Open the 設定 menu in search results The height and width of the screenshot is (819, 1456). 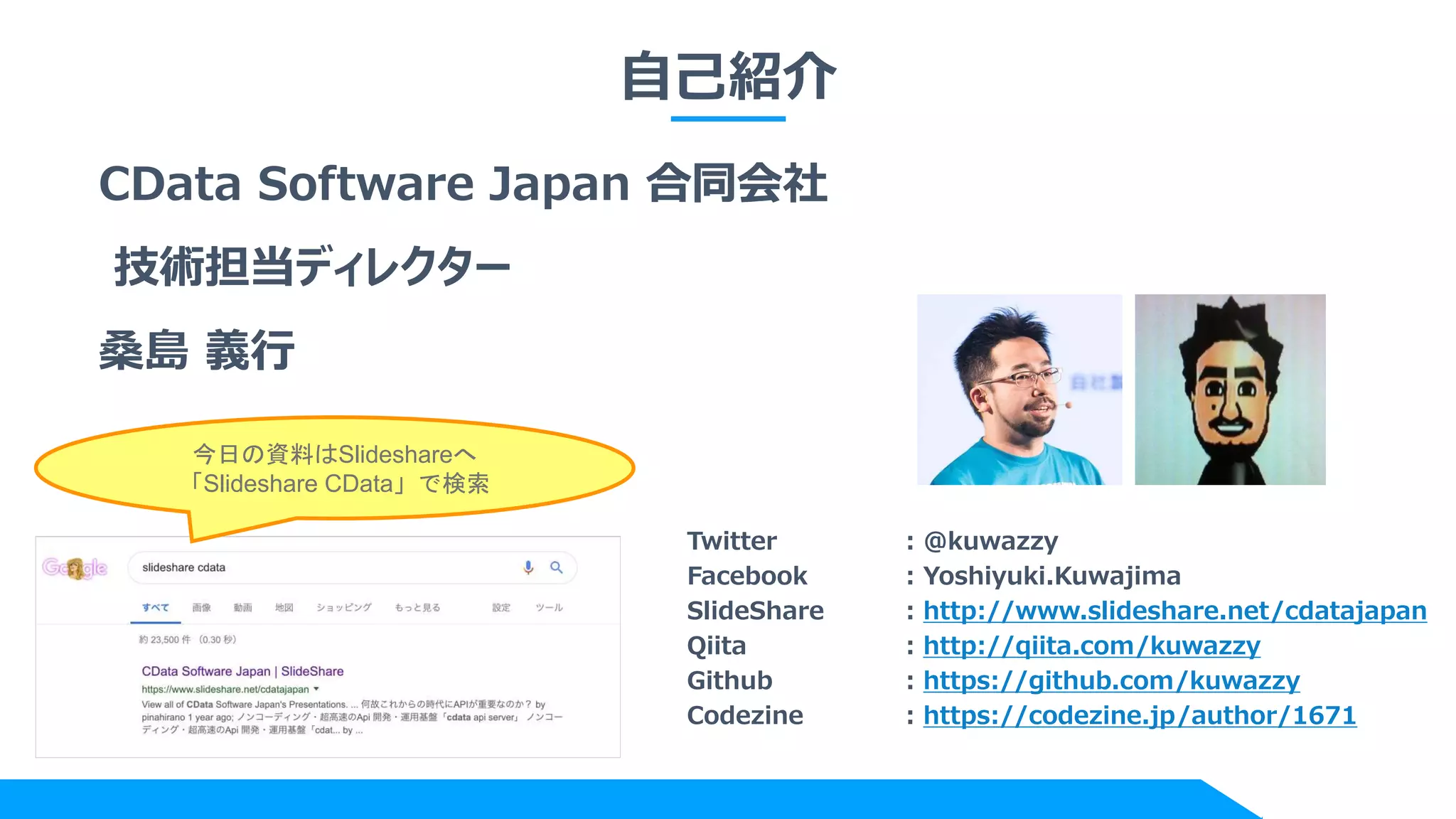[501, 608]
